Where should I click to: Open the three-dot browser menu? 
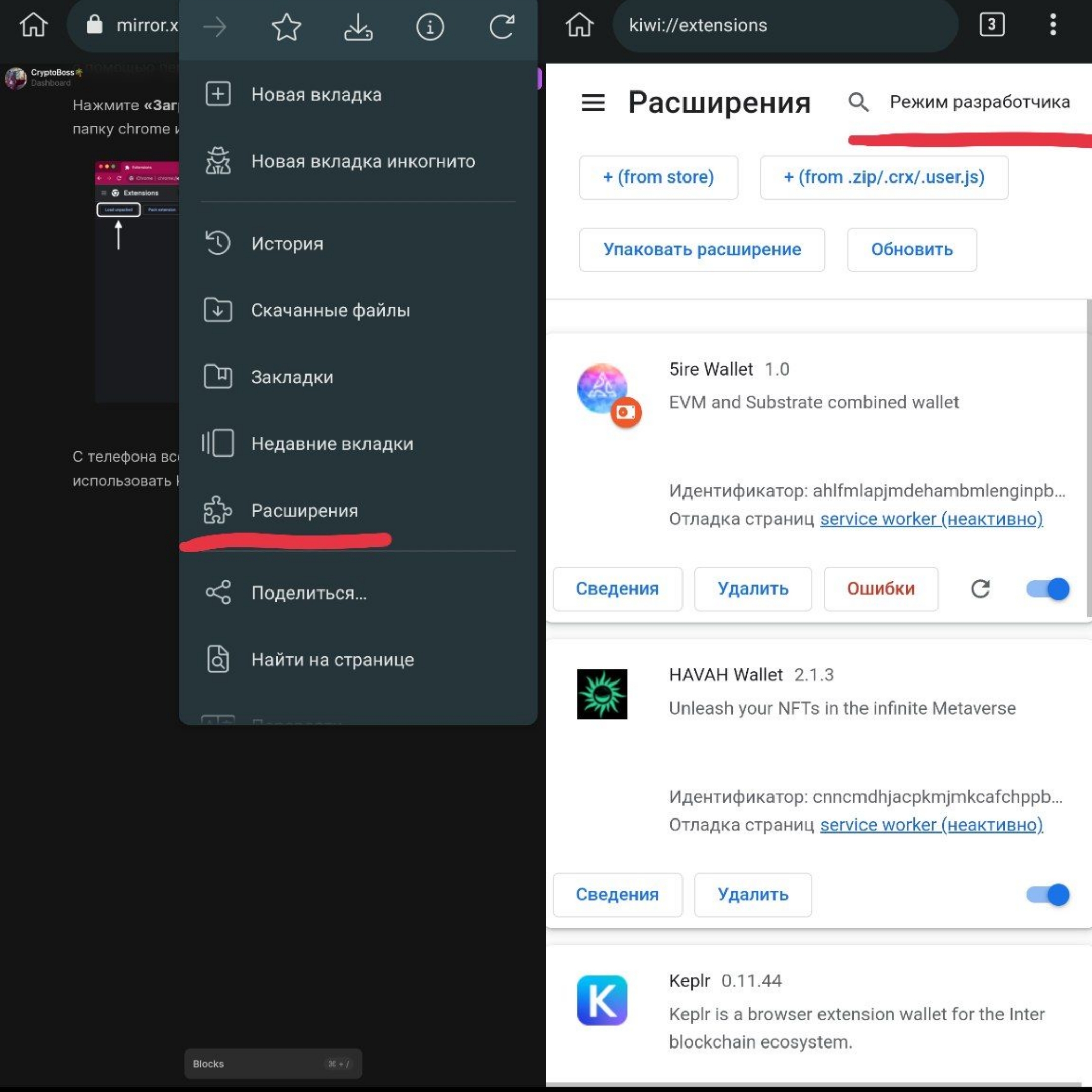coord(1053,25)
